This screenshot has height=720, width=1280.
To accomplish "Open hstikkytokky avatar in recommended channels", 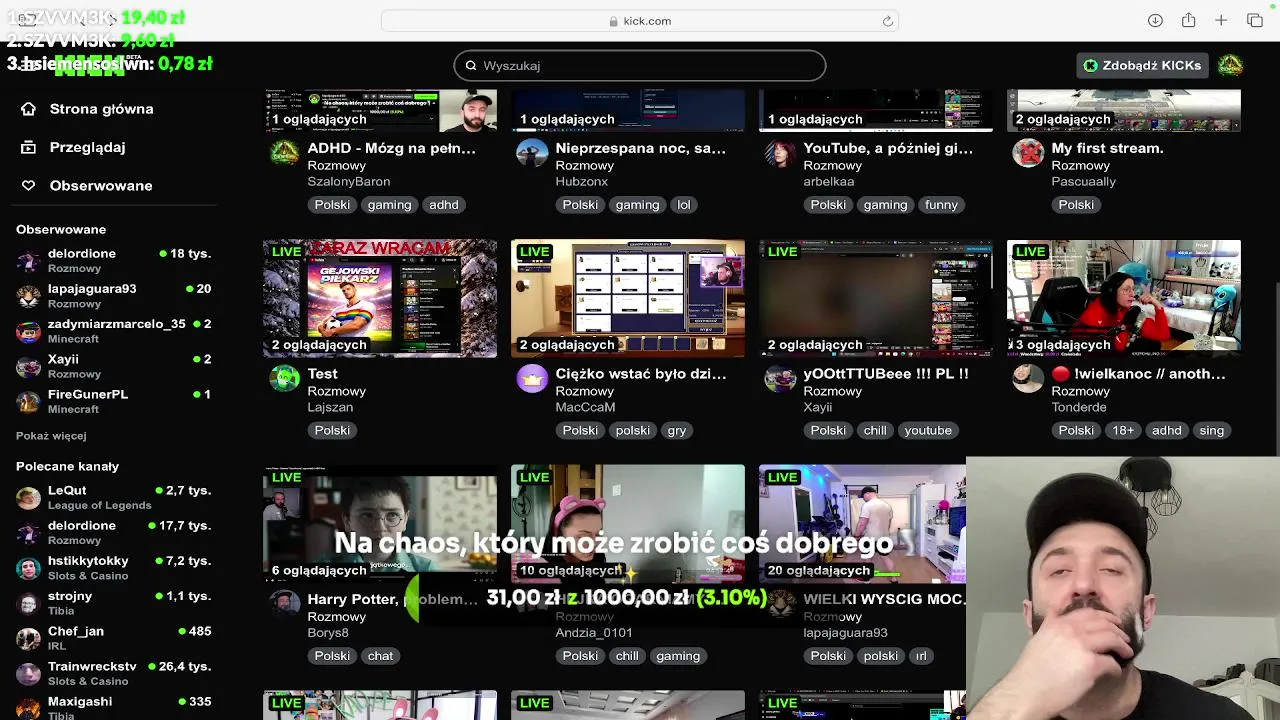I will click(29, 568).
